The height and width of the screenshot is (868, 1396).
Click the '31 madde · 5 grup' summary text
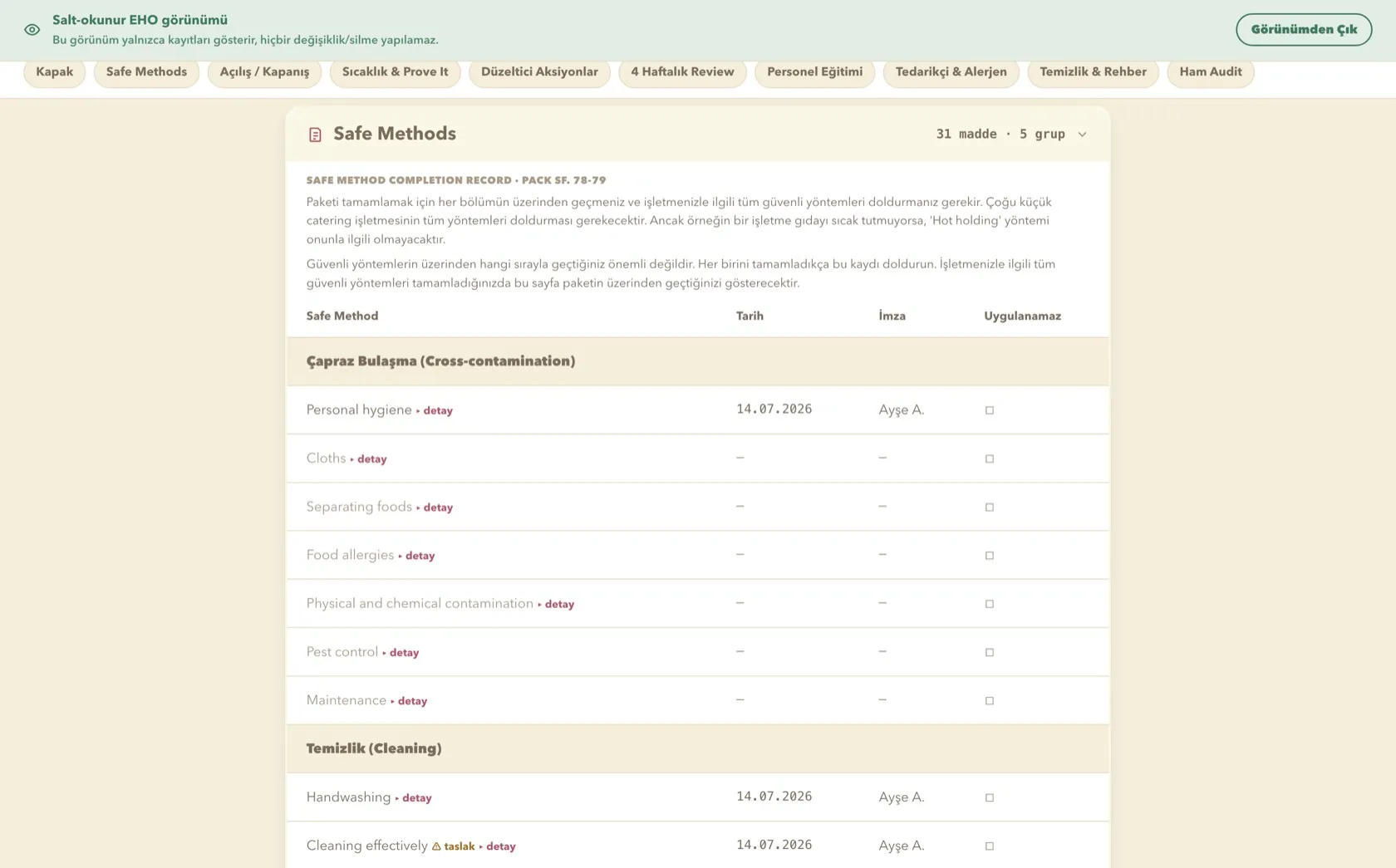click(x=1000, y=135)
